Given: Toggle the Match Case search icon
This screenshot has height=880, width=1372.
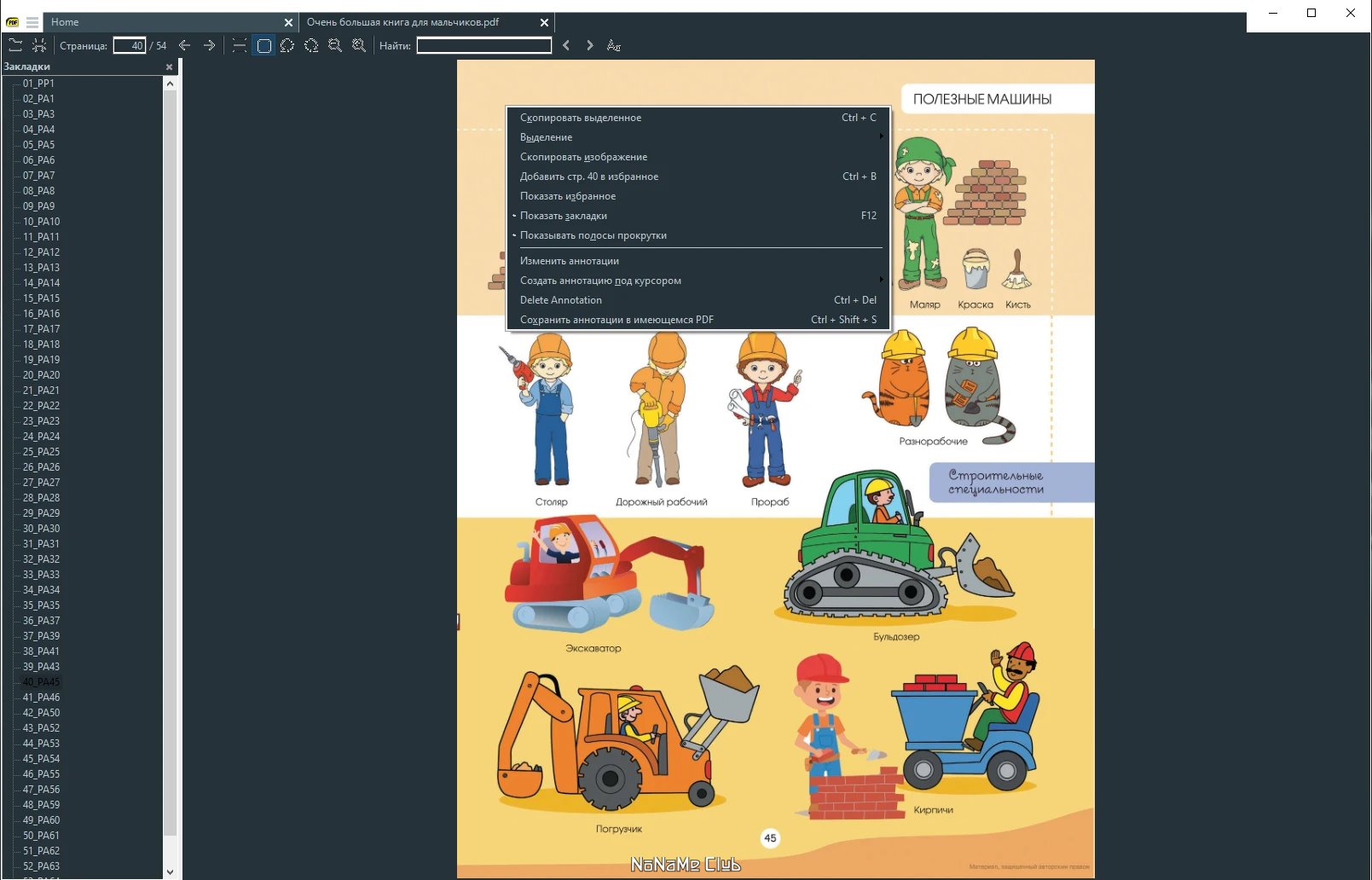Looking at the screenshot, I should pos(613,45).
